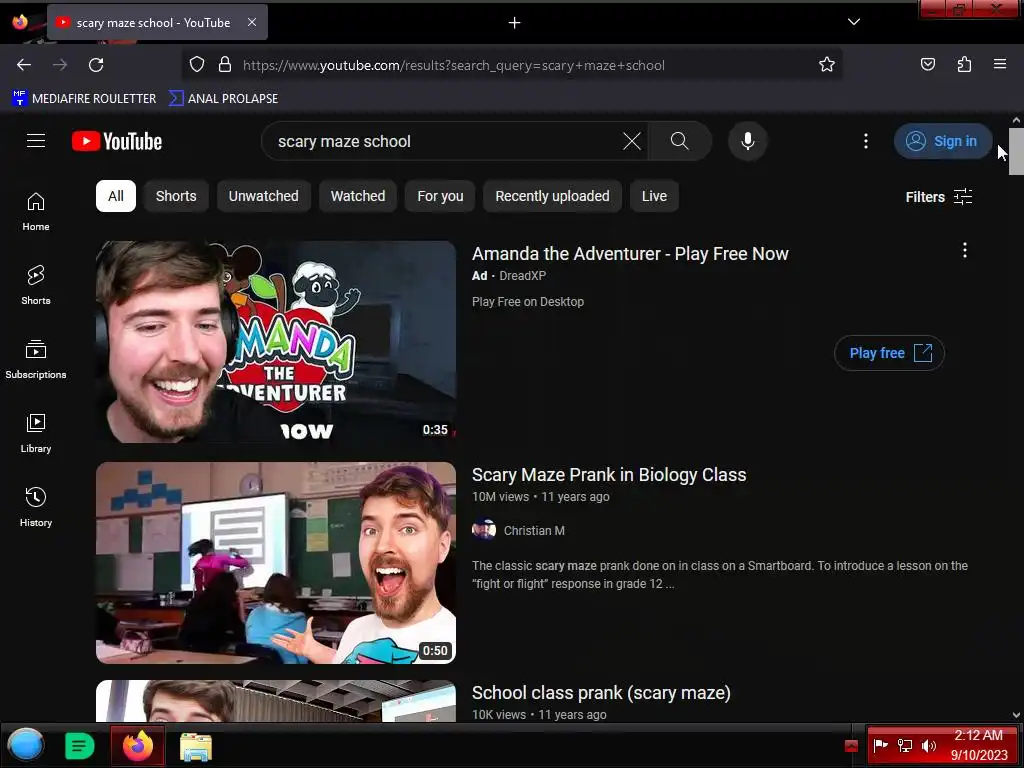Open the Pocket save icon
The width and height of the screenshot is (1024, 768).
928,65
